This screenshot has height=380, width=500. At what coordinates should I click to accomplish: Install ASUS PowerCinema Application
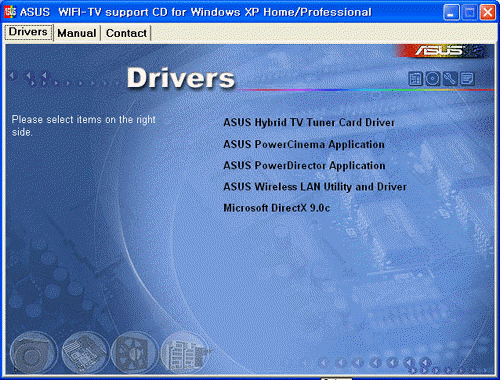coord(304,145)
